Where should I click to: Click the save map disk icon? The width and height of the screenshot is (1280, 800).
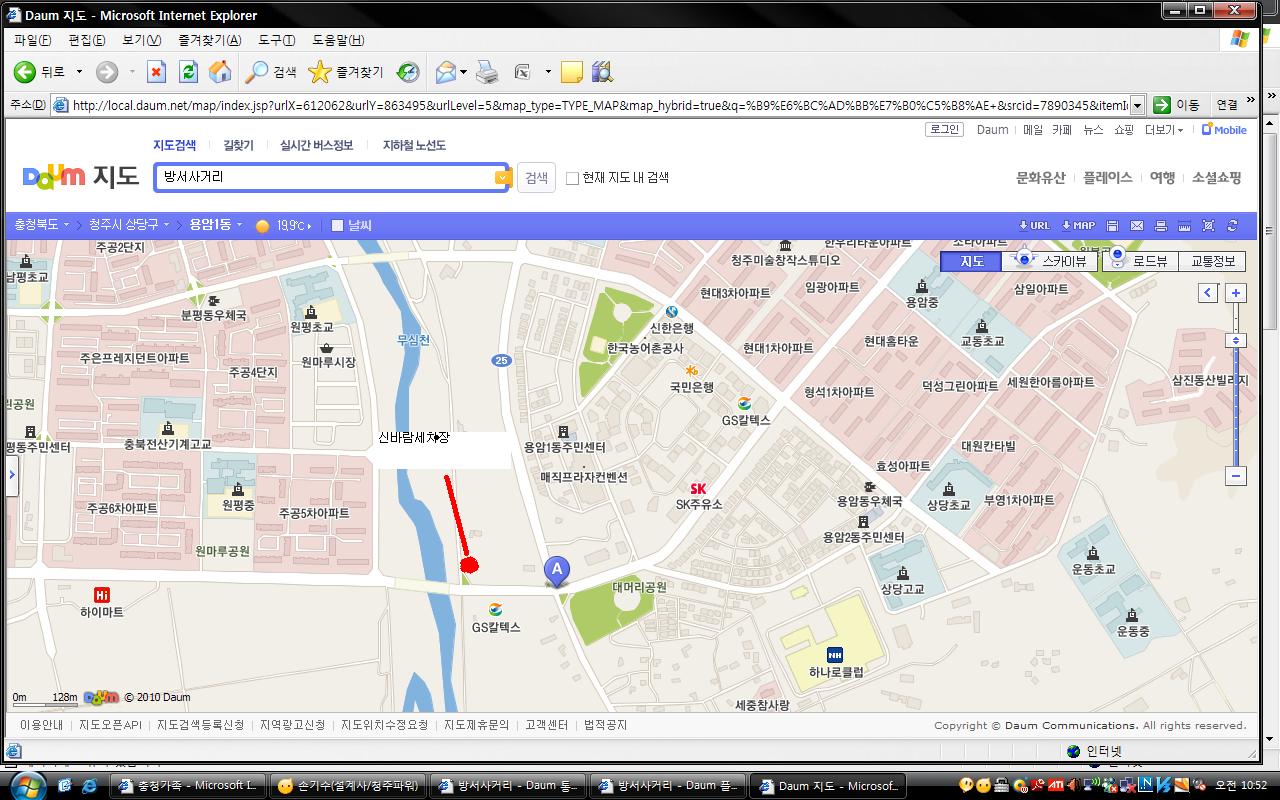[x=1111, y=226]
